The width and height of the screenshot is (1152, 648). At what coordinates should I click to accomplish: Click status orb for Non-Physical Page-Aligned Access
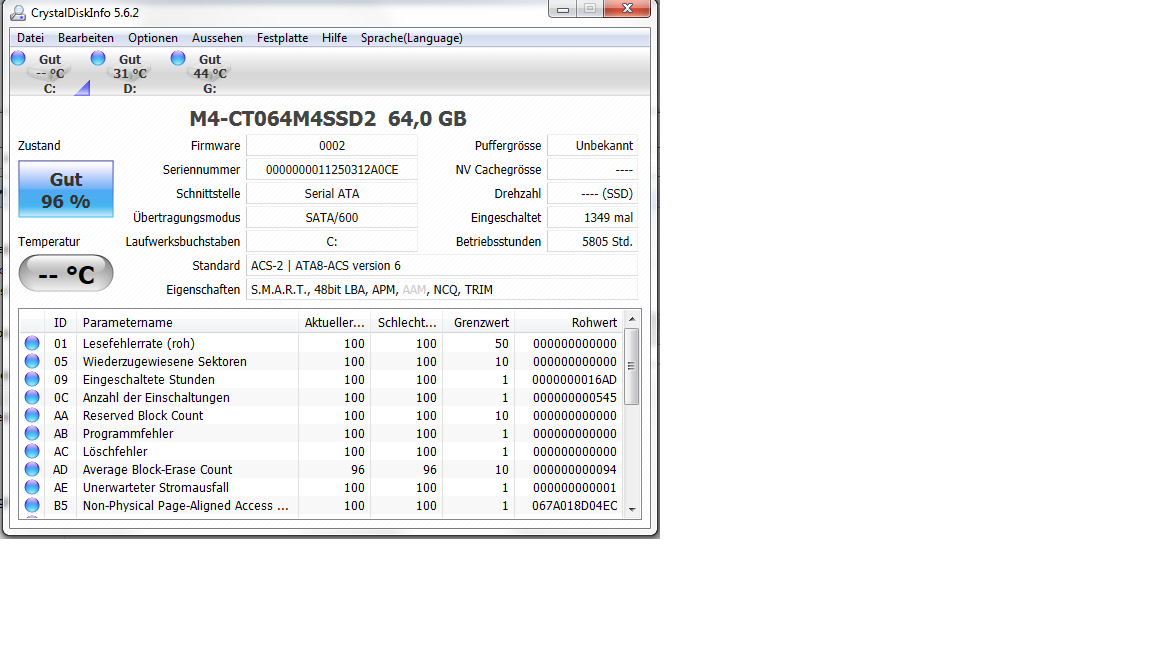click(x=32, y=505)
